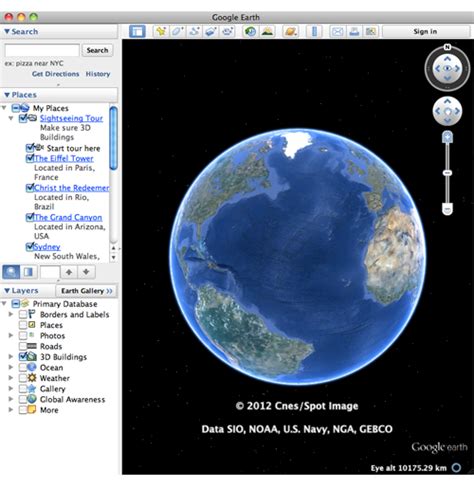Screen dimensions: 474x488
Task: Select the Start tour here item
Action: [x=73, y=148]
